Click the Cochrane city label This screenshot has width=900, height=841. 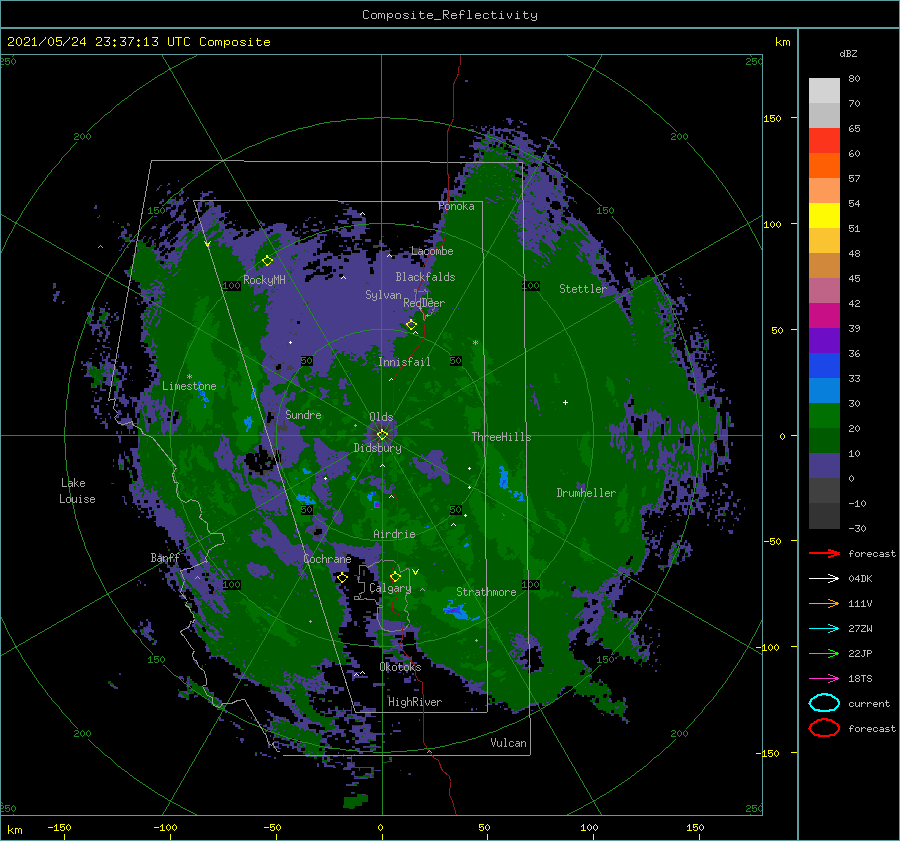pos(327,559)
